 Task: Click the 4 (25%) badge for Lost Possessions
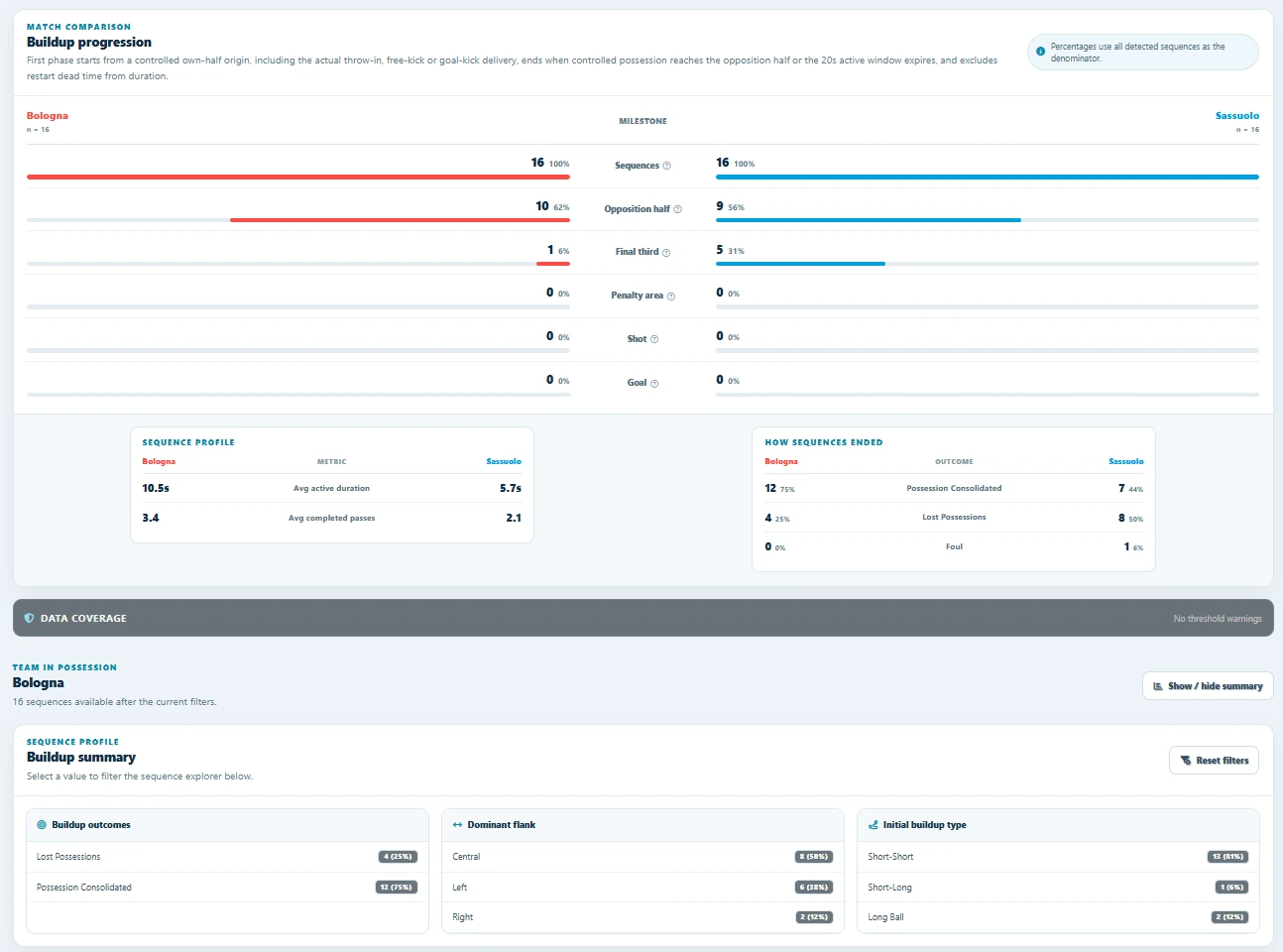coord(398,857)
